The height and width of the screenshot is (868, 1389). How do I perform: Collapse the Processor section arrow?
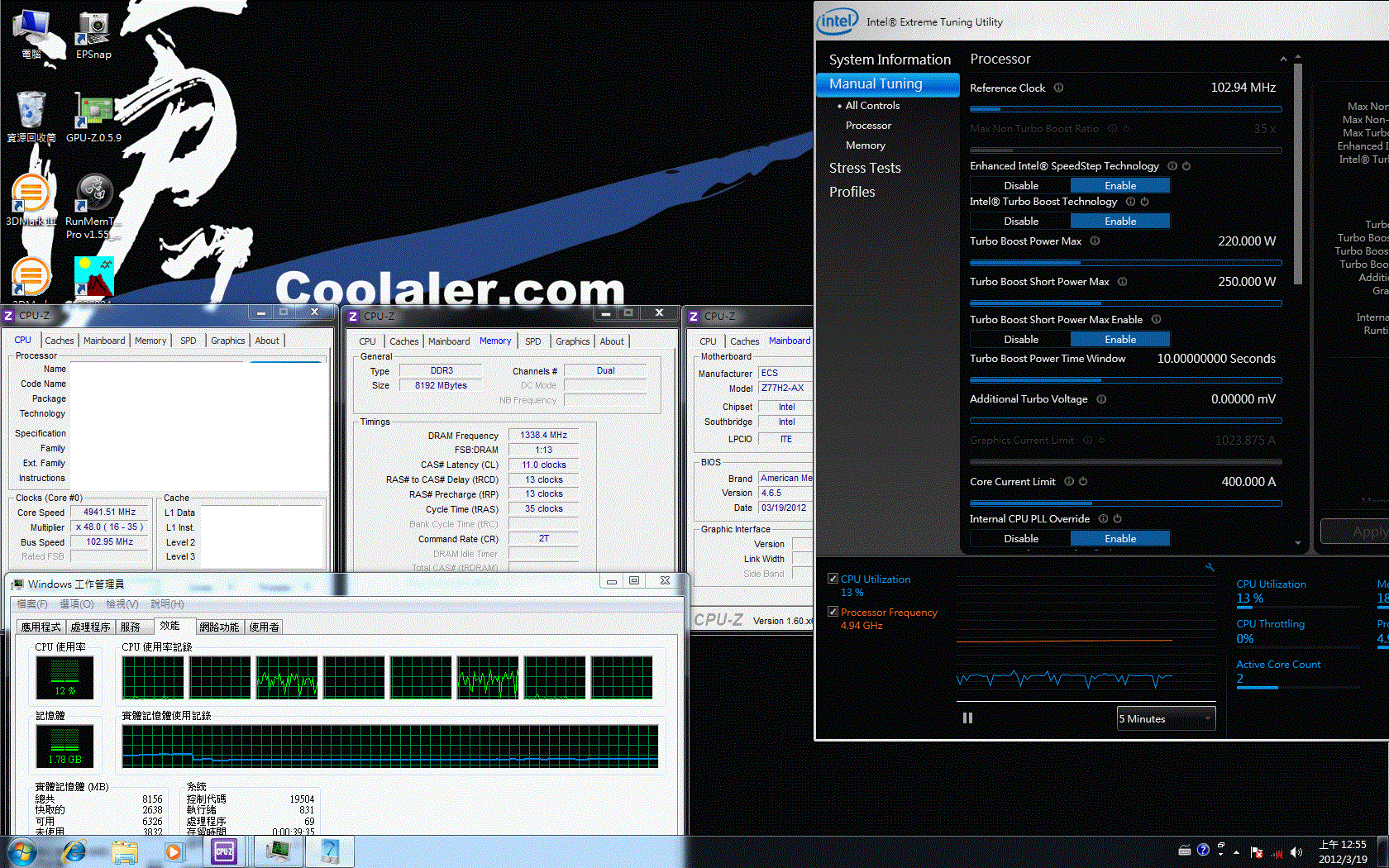(1283, 60)
